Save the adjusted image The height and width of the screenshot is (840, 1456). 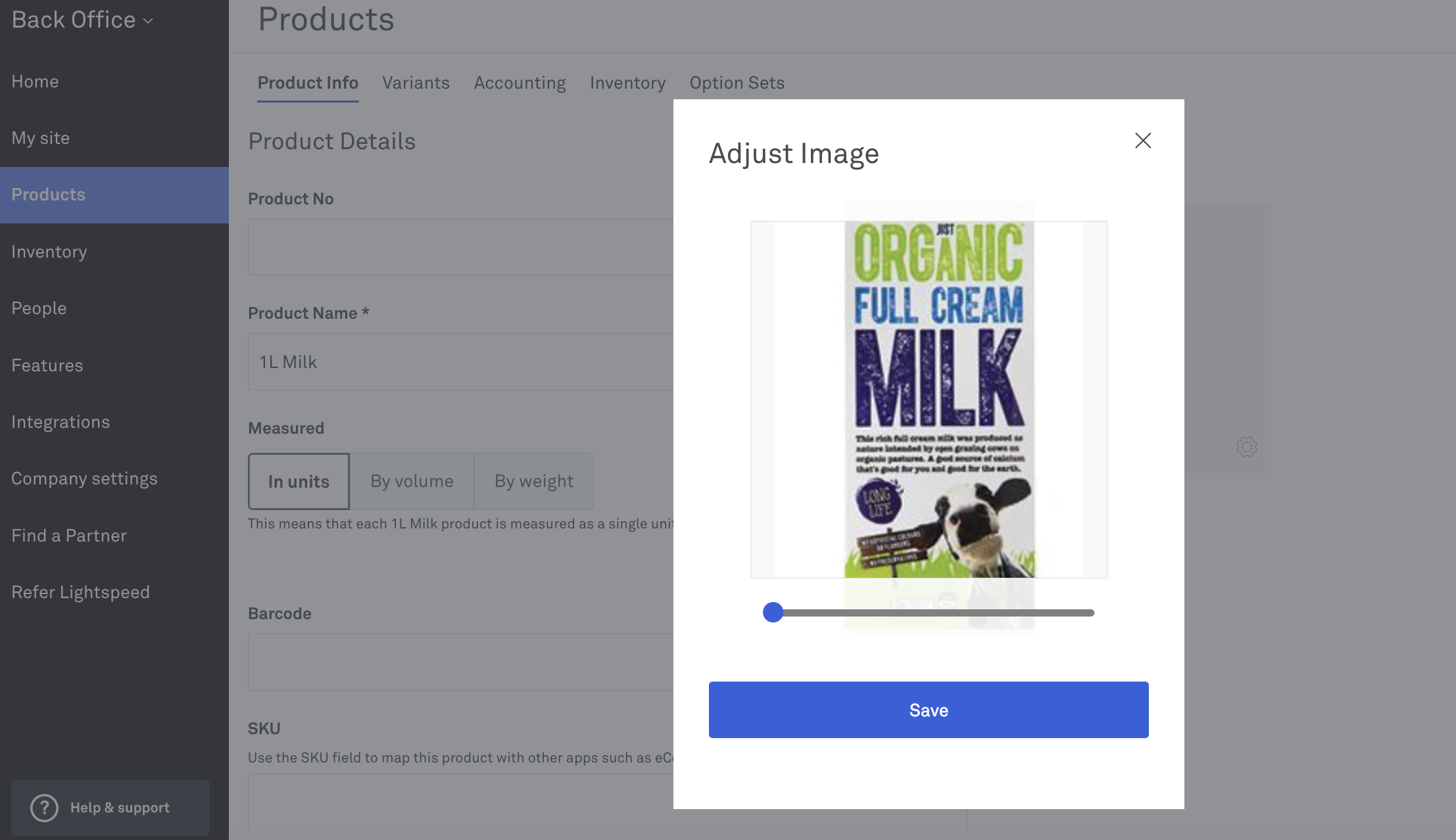click(928, 710)
